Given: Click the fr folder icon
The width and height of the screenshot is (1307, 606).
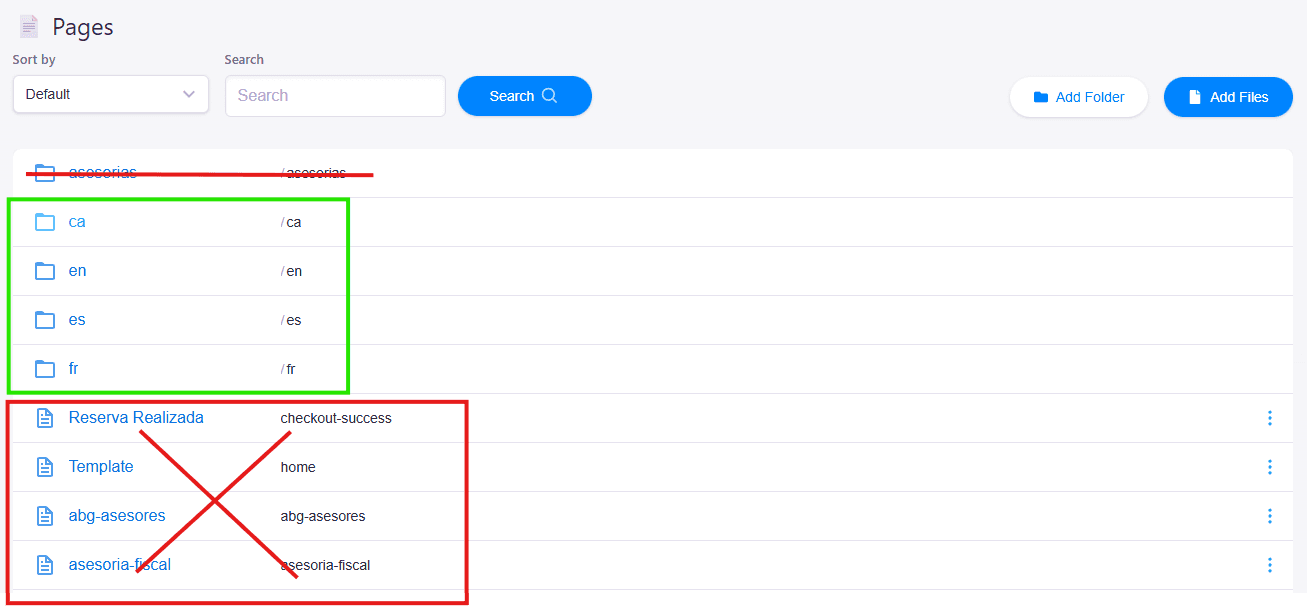Looking at the screenshot, I should tap(45, 369).
